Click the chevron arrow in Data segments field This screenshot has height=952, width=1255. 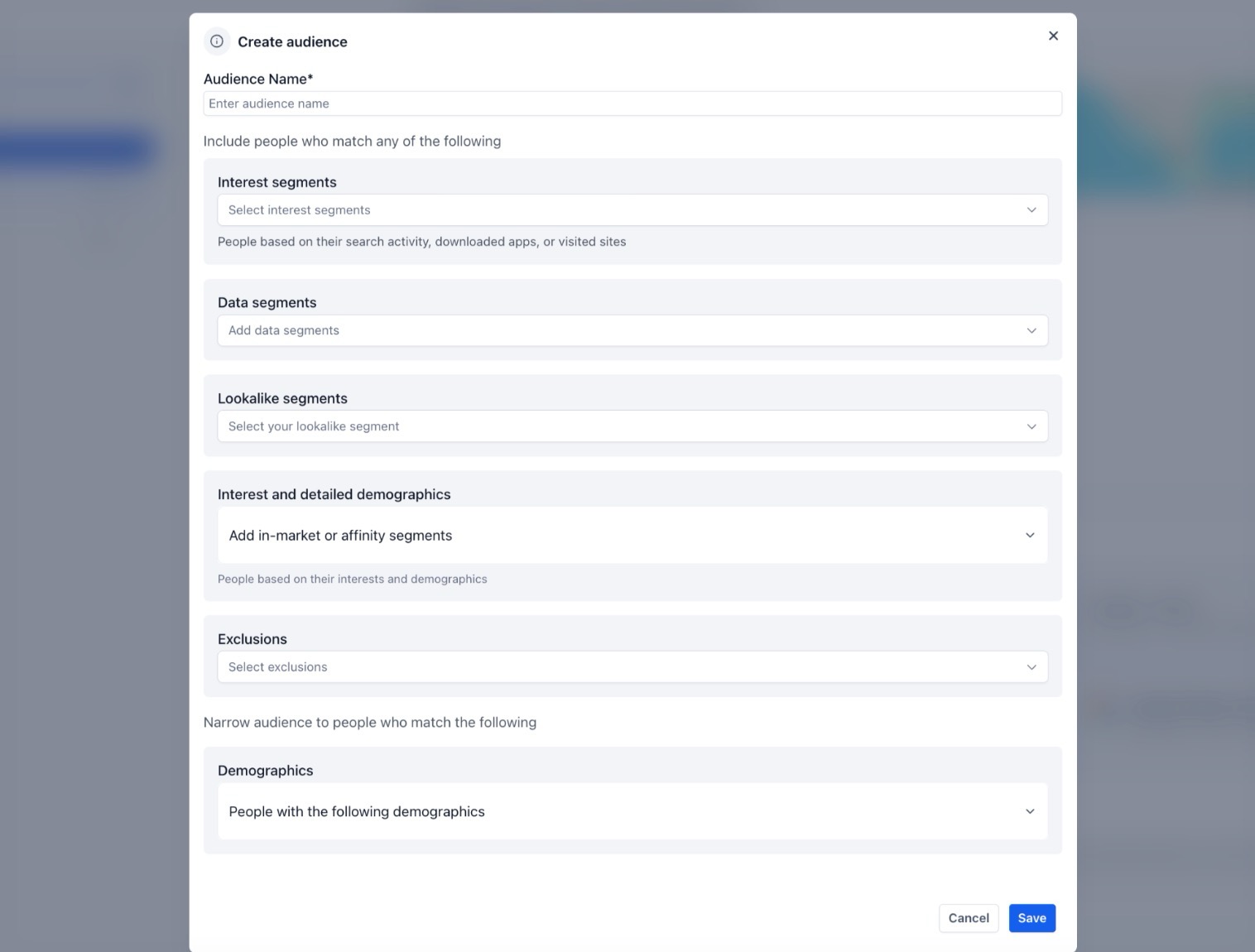click(1031, 331)
